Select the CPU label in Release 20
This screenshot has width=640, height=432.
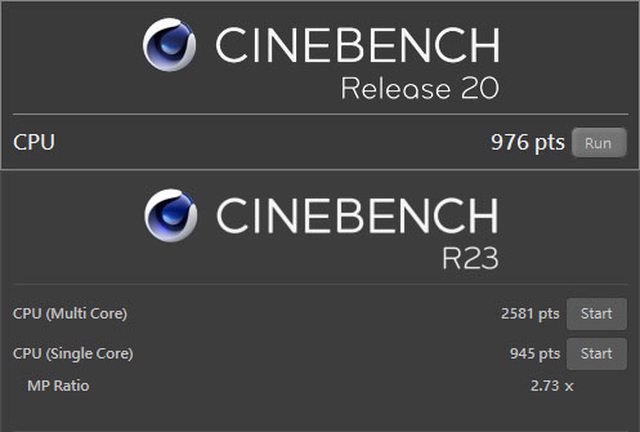[34, 142]
